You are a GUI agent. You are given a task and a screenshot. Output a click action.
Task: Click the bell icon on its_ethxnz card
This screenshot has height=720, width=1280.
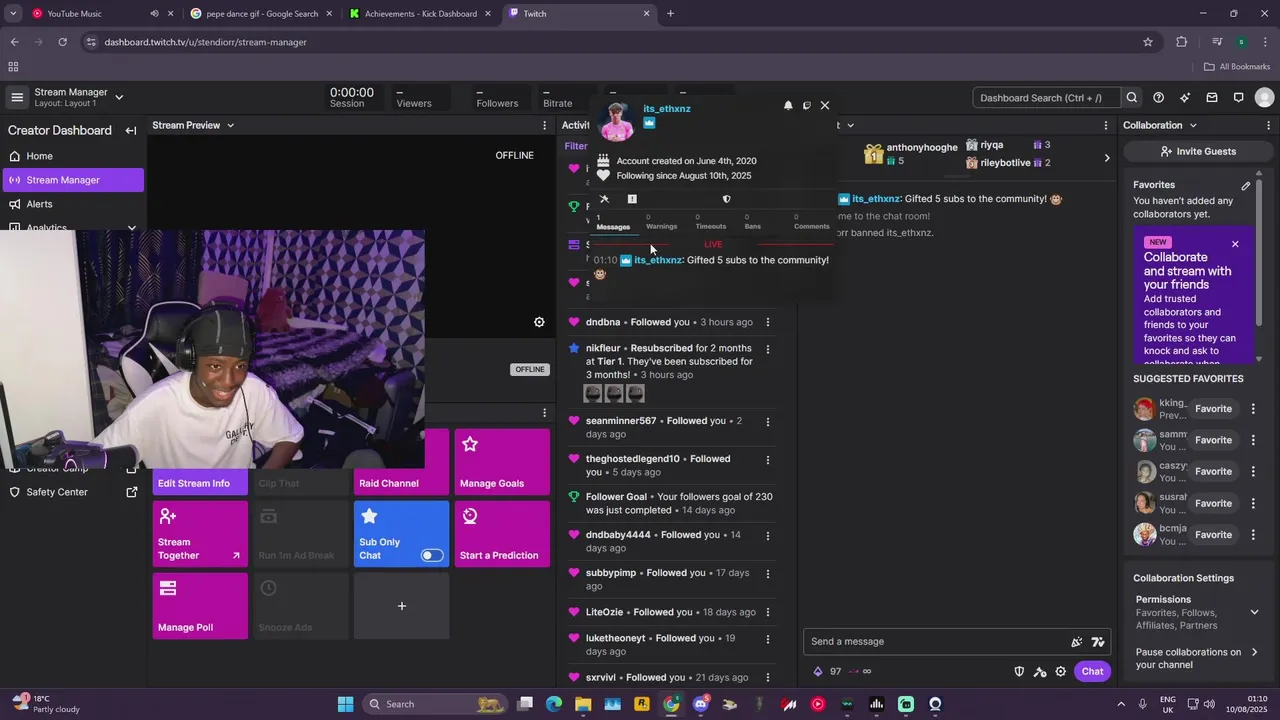(788, 105)
